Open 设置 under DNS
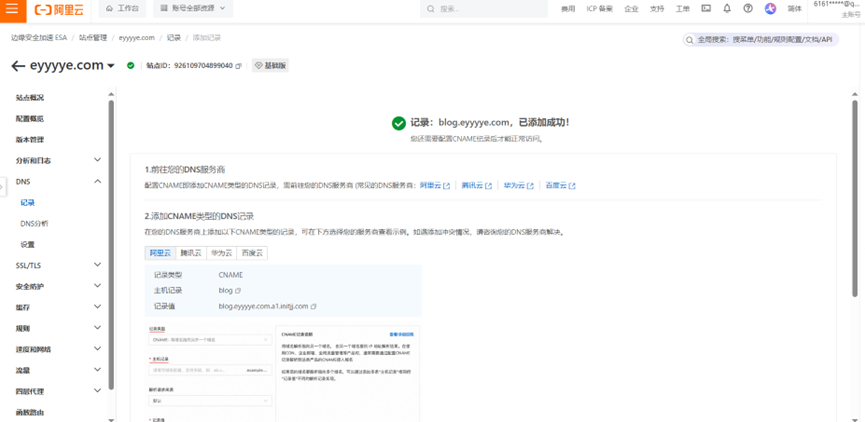865x422 pixels. click(x=28, y=244)
